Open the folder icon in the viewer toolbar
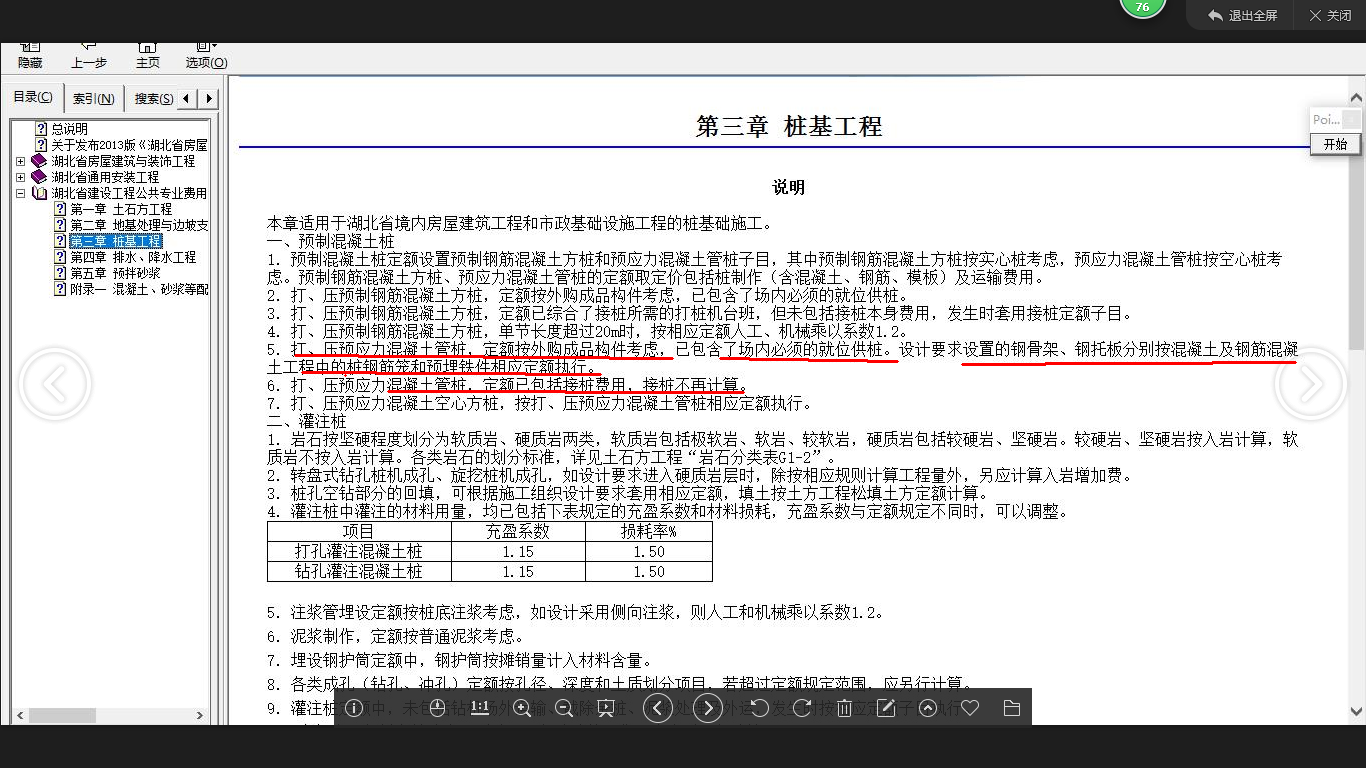The height and width of the screenshot is (768, 1366). pos(1011,708)
